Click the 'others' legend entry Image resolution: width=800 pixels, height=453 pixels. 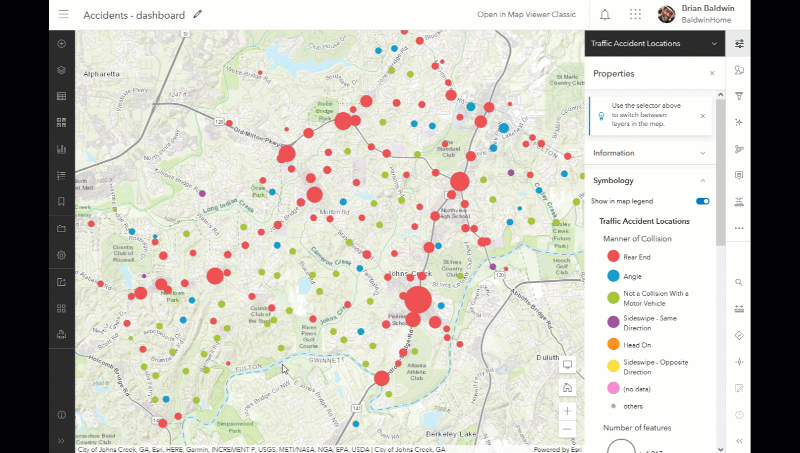(633, 407)
